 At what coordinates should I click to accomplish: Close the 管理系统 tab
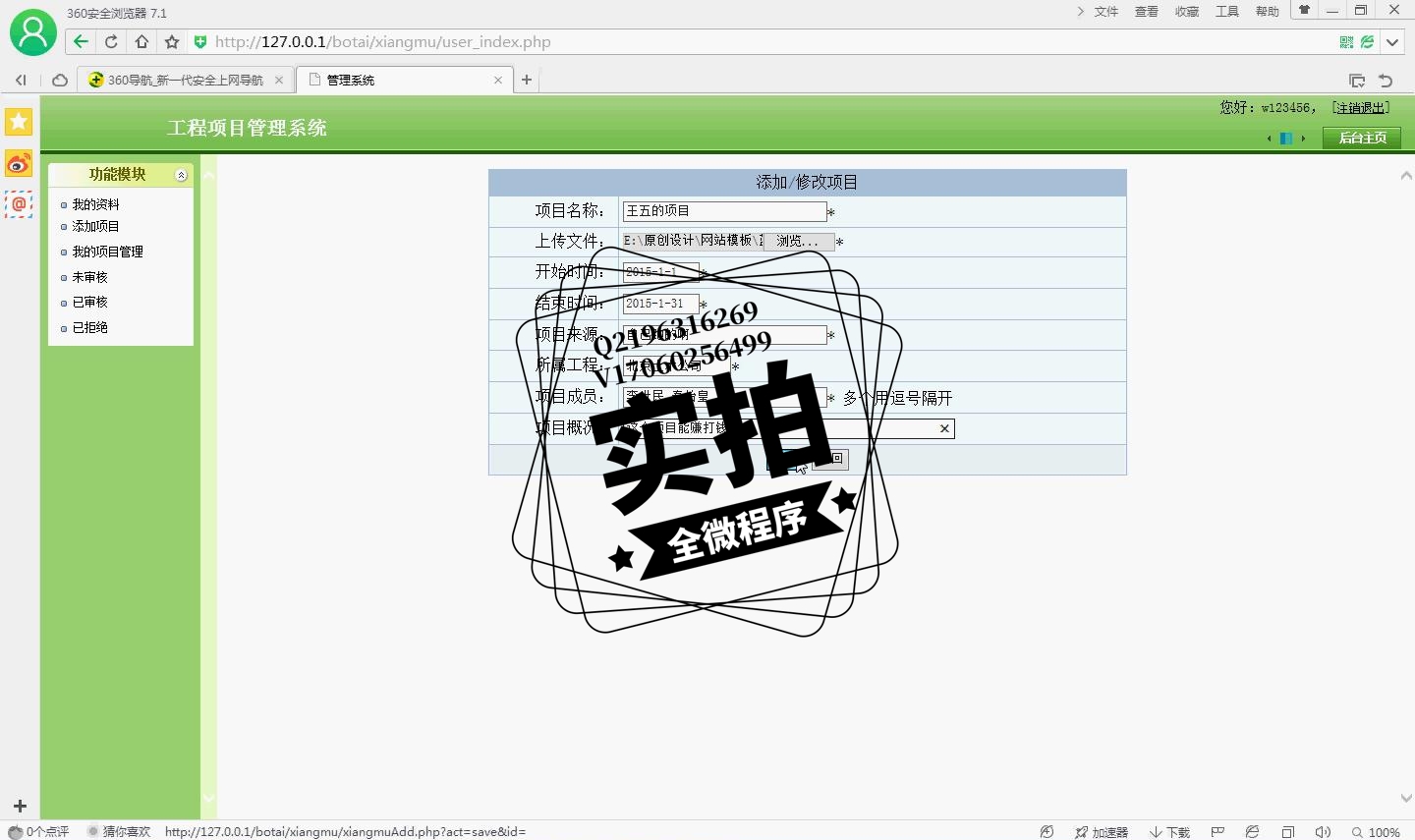498,81
